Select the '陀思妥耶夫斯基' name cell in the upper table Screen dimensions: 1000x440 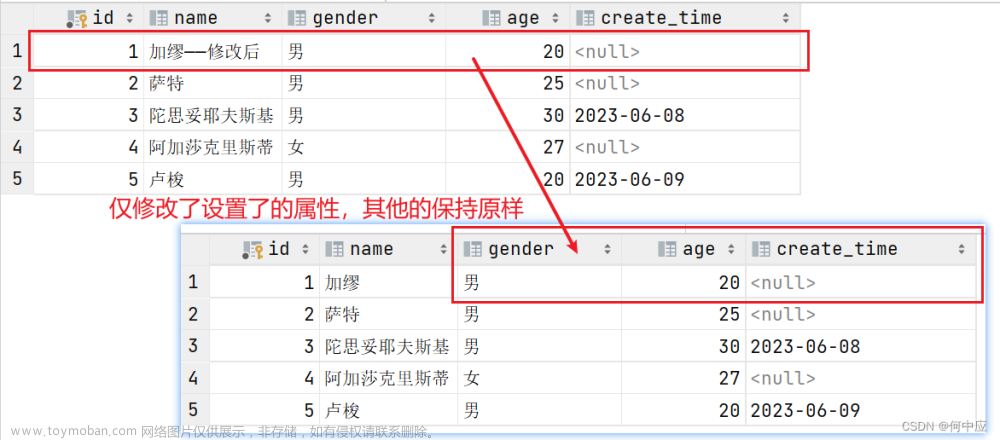click(x=213, y=115)
